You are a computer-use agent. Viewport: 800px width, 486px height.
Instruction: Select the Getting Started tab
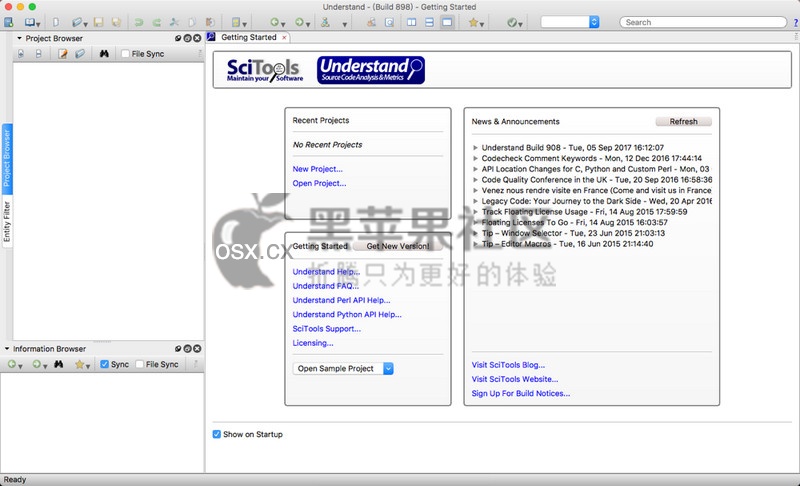click(x=248, y=37)
